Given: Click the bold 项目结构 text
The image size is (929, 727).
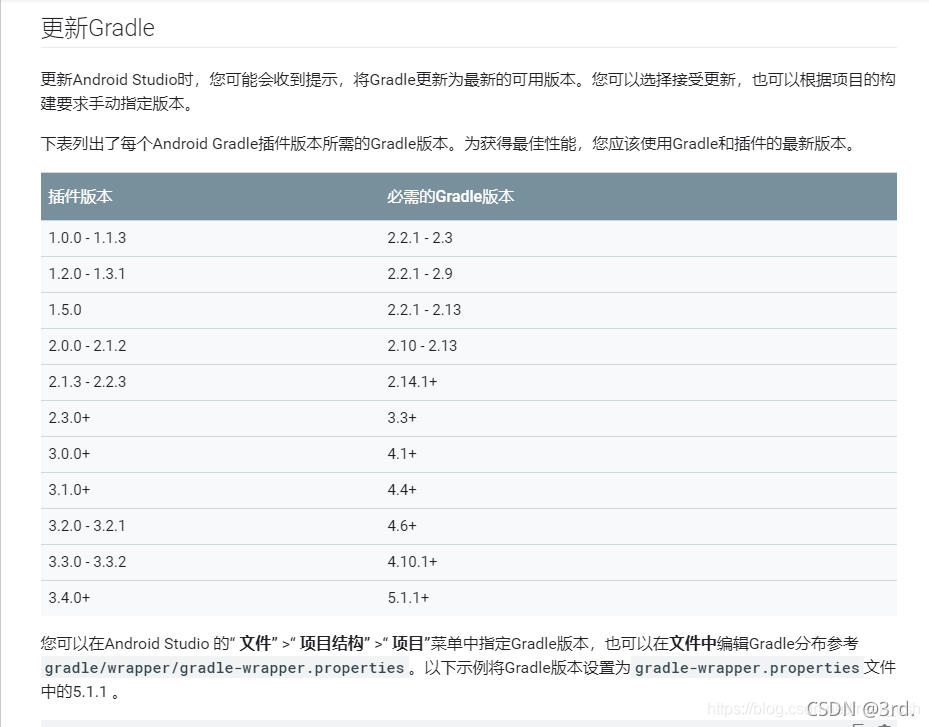Looking at the screenshot, I should click(332, 643).
